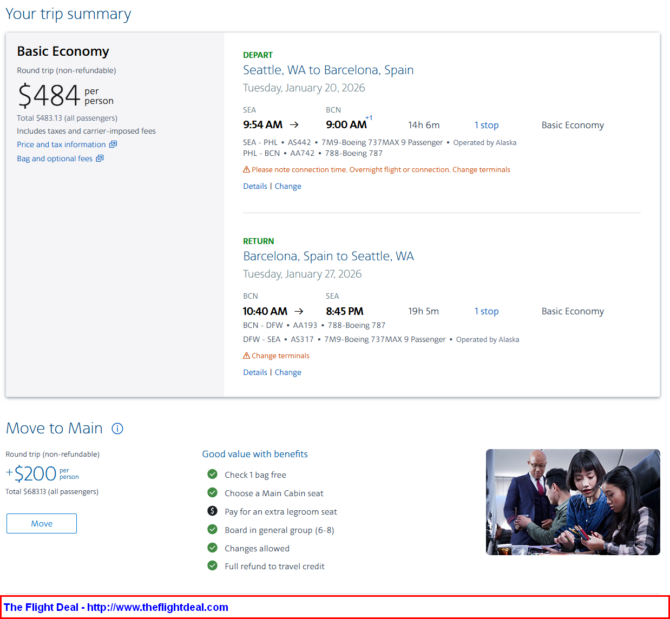Click 1 stop on the 19h 5m return flight
This screenshot has height=619, width=670.
pyautogui.click(x=486, y=311)
